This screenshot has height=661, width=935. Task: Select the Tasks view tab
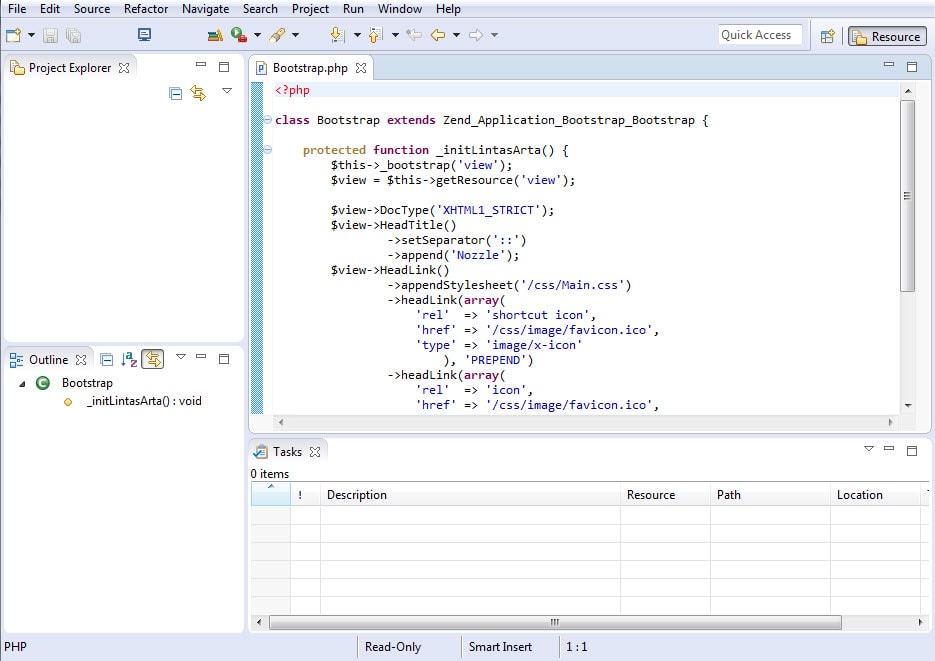click(287, 452)
